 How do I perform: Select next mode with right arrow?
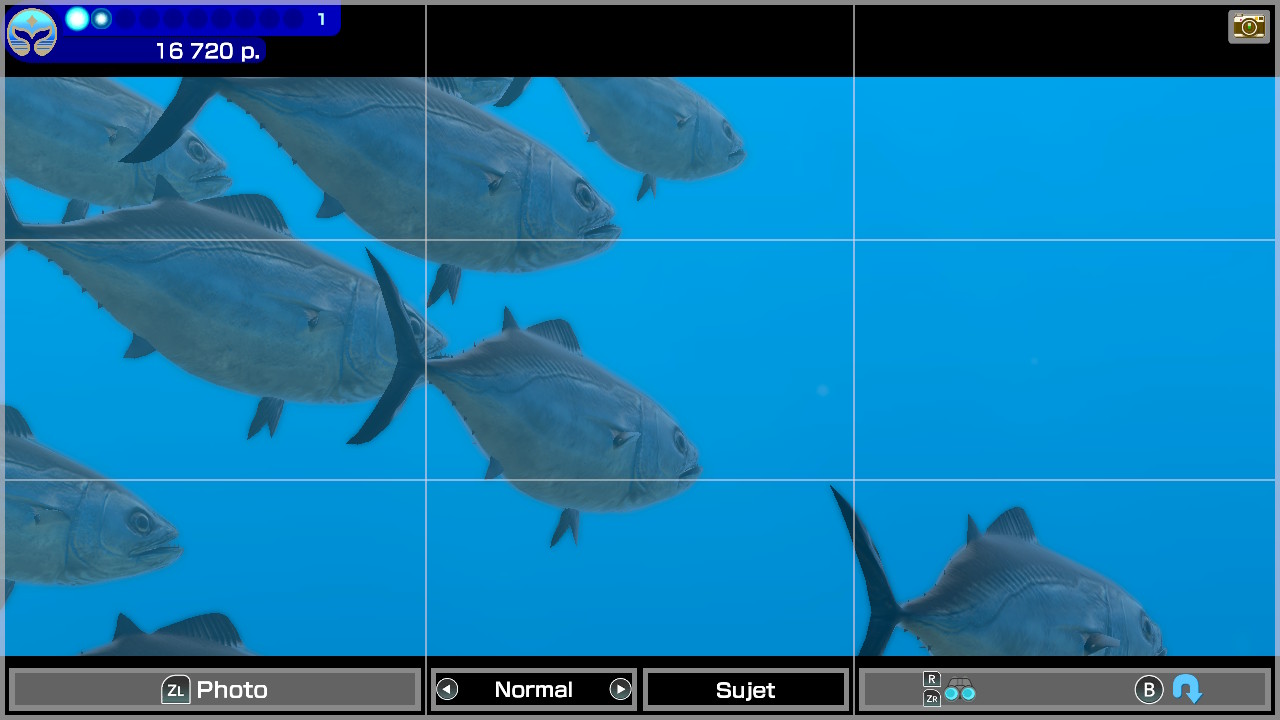(x=620, y=689)
